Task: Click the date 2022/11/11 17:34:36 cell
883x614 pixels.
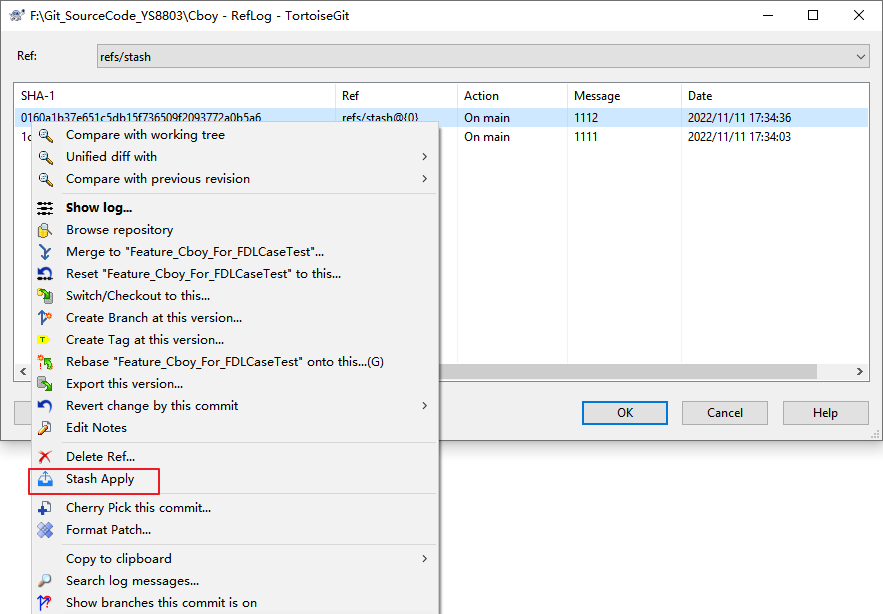Action: tap(739, 118)
